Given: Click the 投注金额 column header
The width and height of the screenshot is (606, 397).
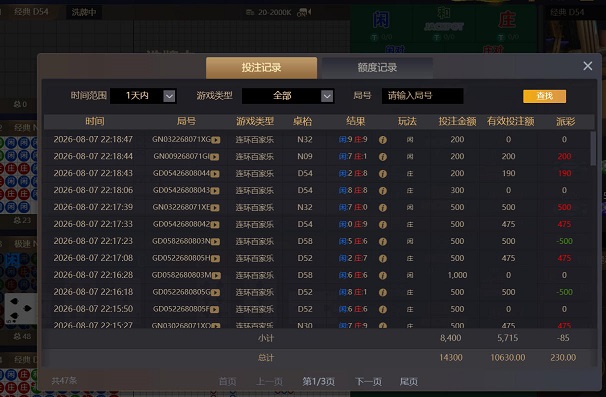Looking at the screenshot, I should pyautogui.click(x=457, y=121).
